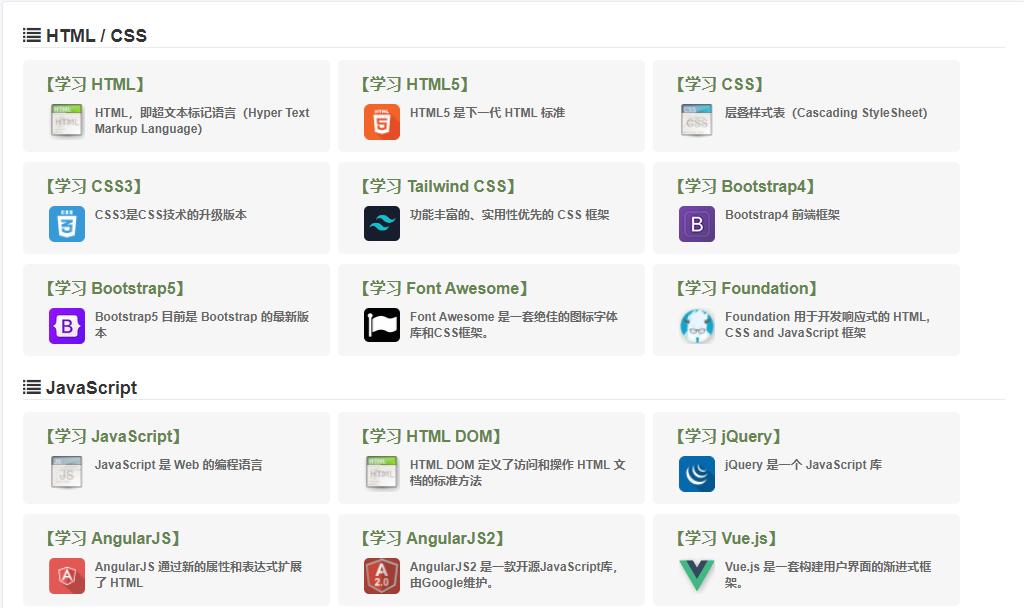Open the 【学习 jQuery】 link
This screenshot has width=1024, height=608.
(x=729, y=436)
